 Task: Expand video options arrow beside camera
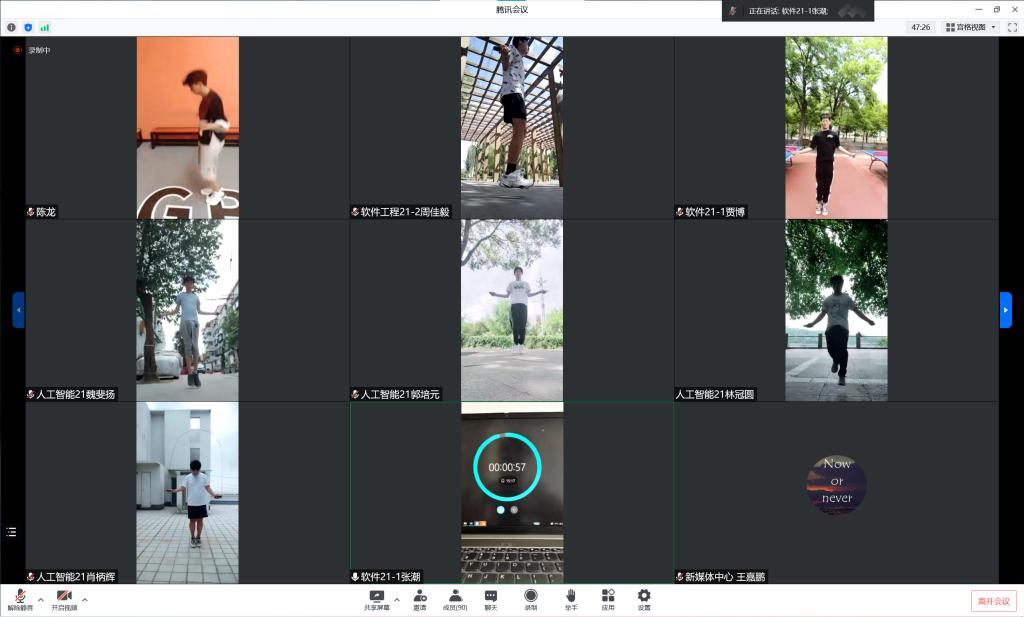tap(85, 600)
